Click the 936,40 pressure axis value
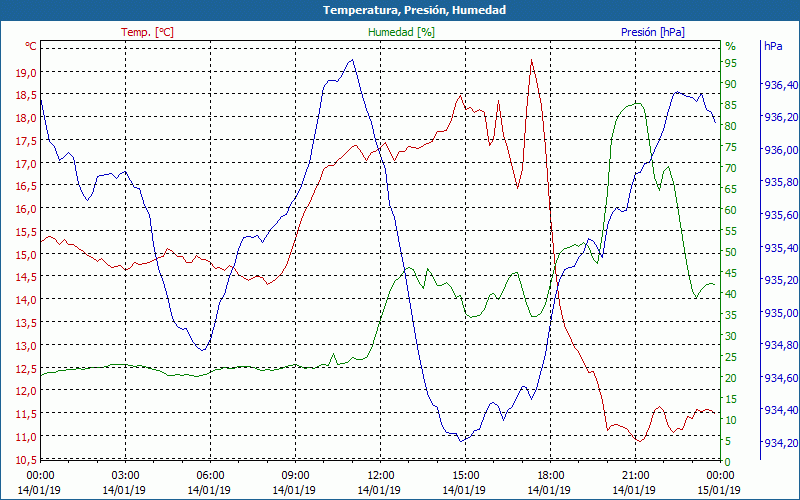The image size is (800, 500). click(x=780, y=85)
